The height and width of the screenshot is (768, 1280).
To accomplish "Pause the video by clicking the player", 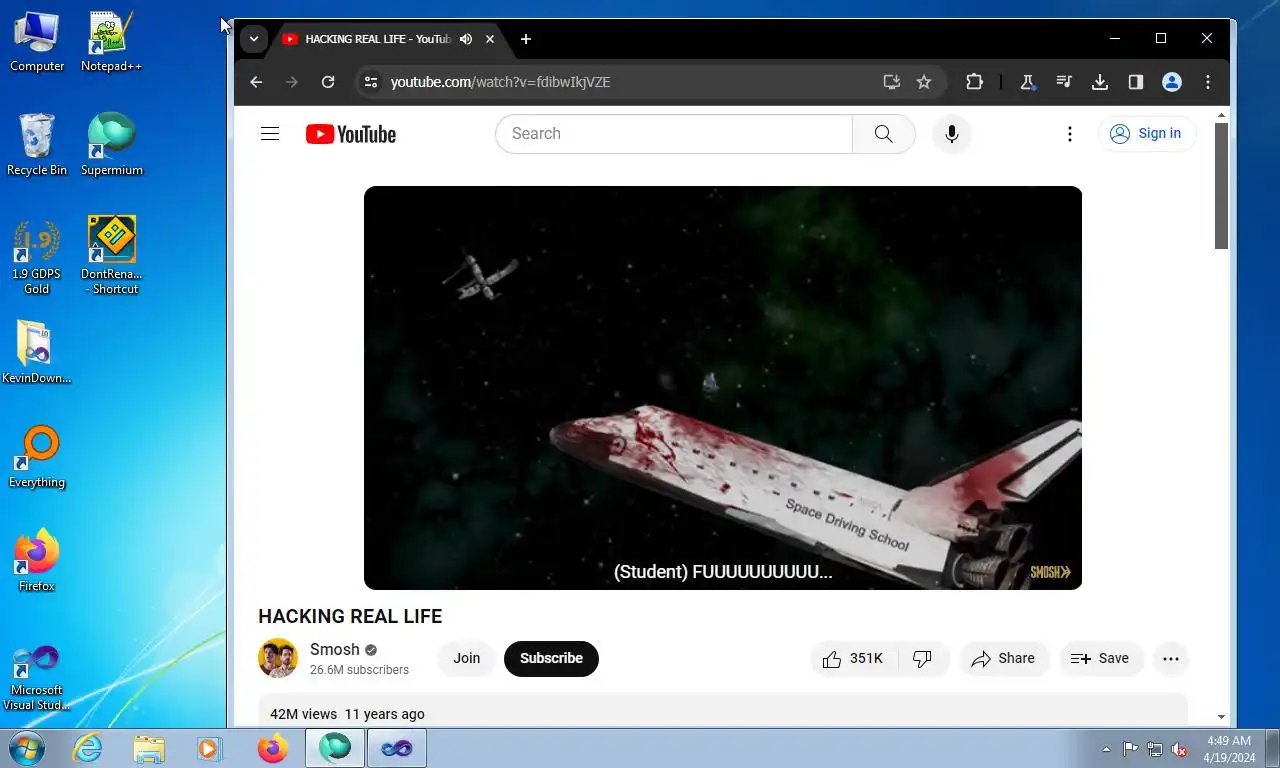I will coord(723,388).
